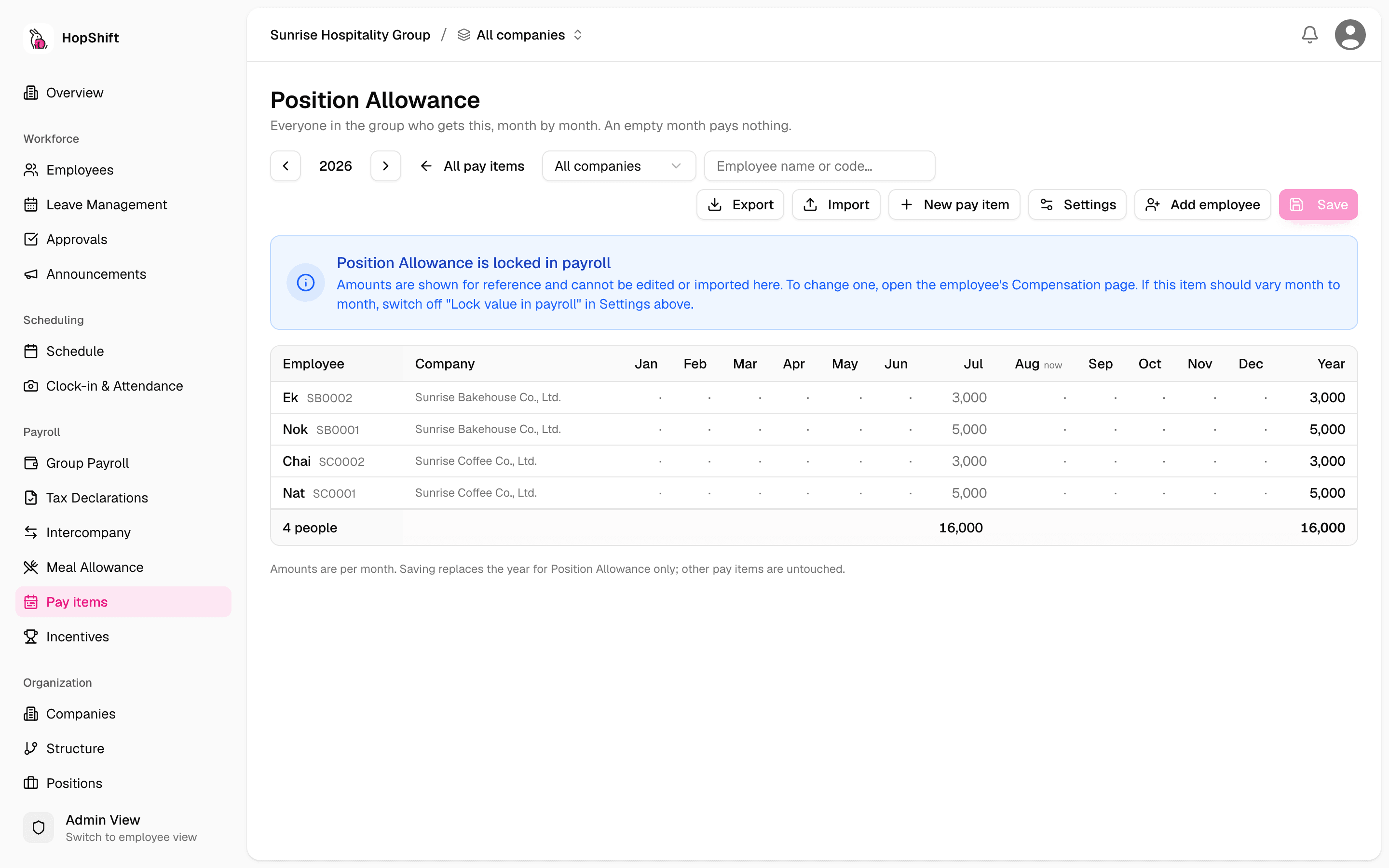The width and height of the screenshot is (1389, 868).
Task: Select employee row Nat SC0001
Action: (x=814, y=493)
